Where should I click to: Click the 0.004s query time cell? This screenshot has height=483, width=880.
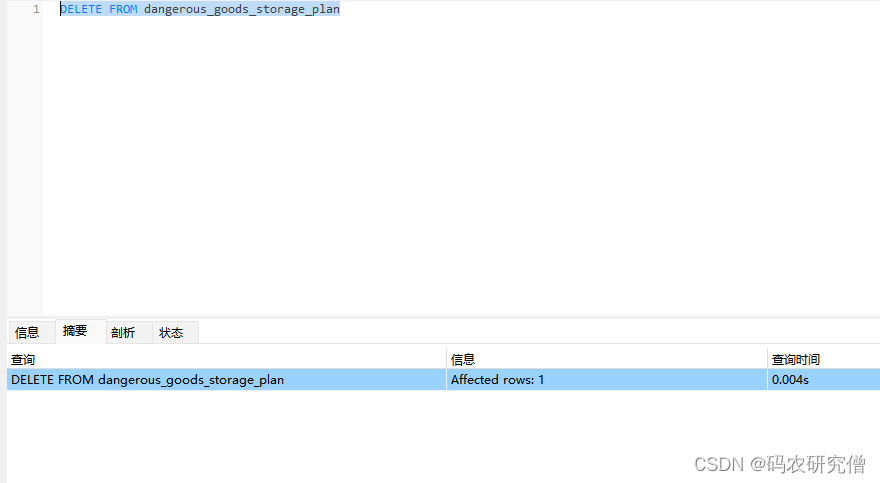tap(788, 380)
